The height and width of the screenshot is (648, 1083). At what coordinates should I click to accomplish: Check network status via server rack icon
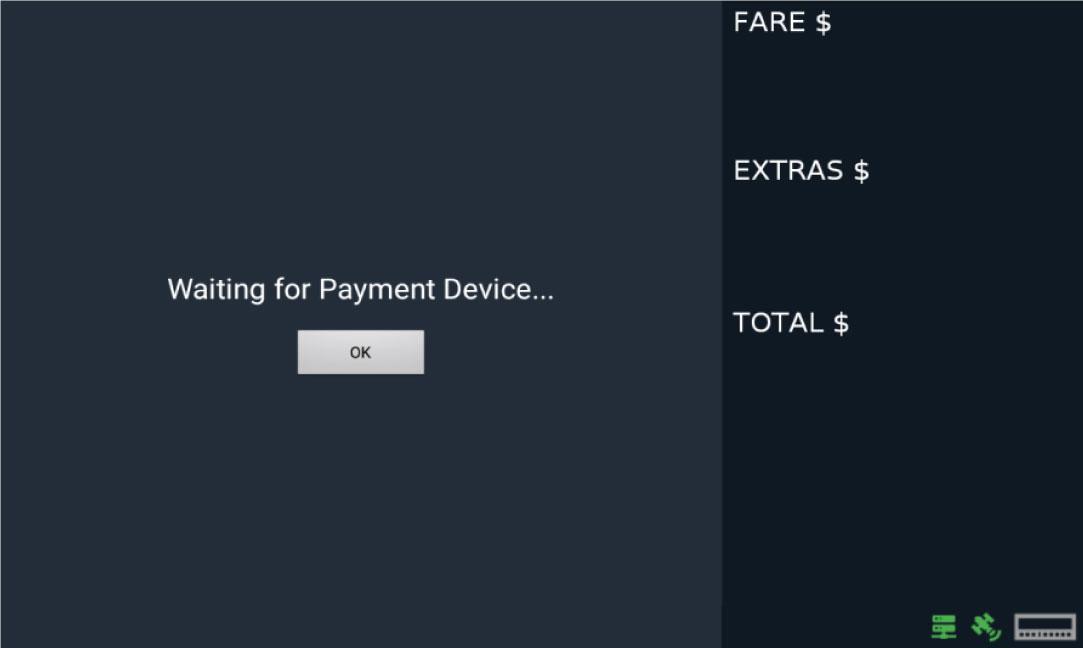click(943, 627)
